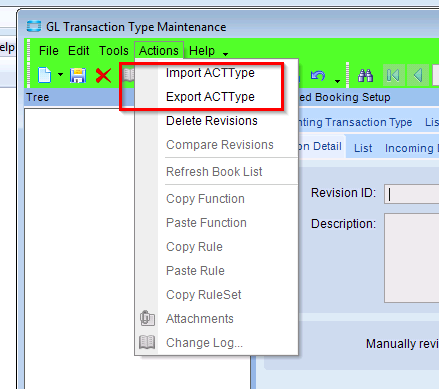439x389 pixels.
Task: Click the red X delete icon
Action: coord(103,75)
